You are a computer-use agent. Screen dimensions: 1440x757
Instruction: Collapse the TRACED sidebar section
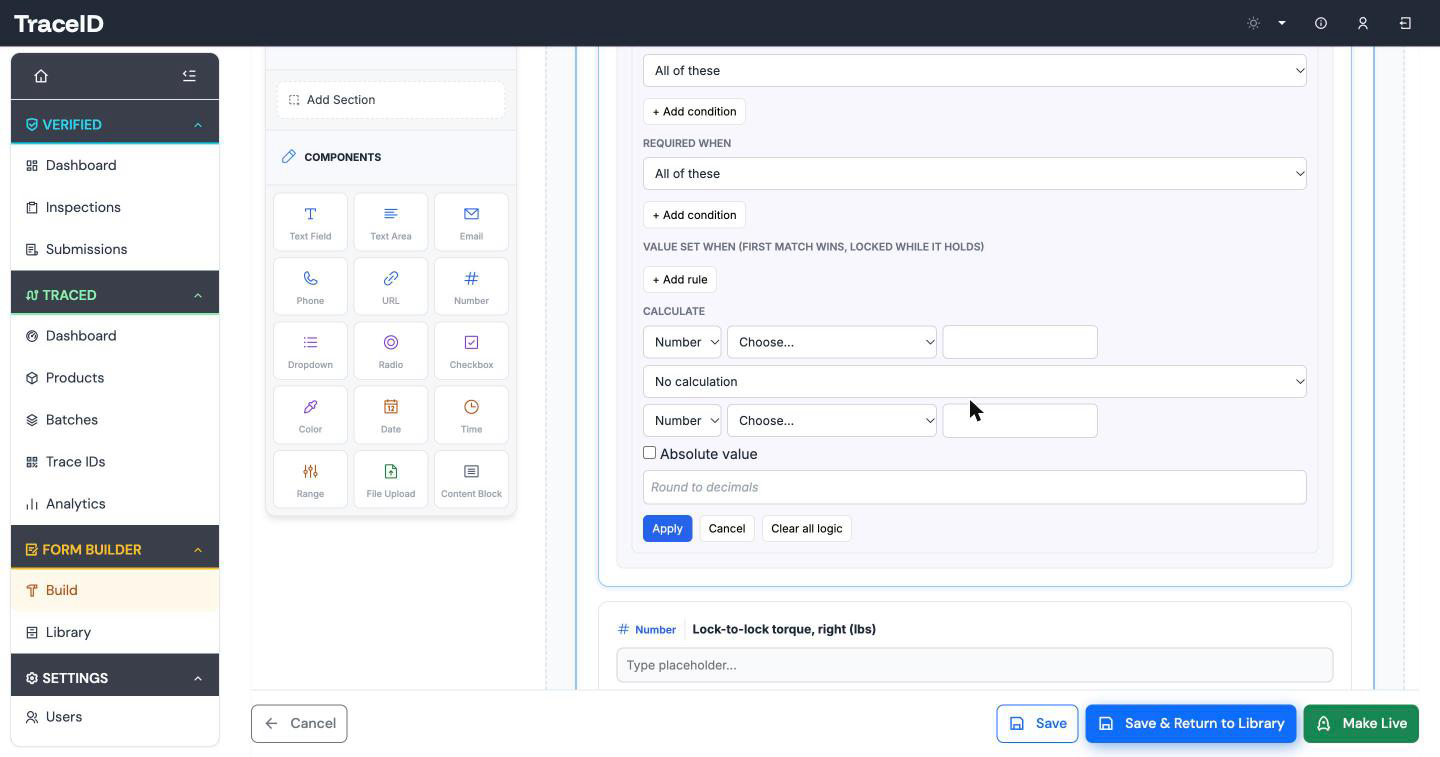pyautogui.click(x=197, y=295)
